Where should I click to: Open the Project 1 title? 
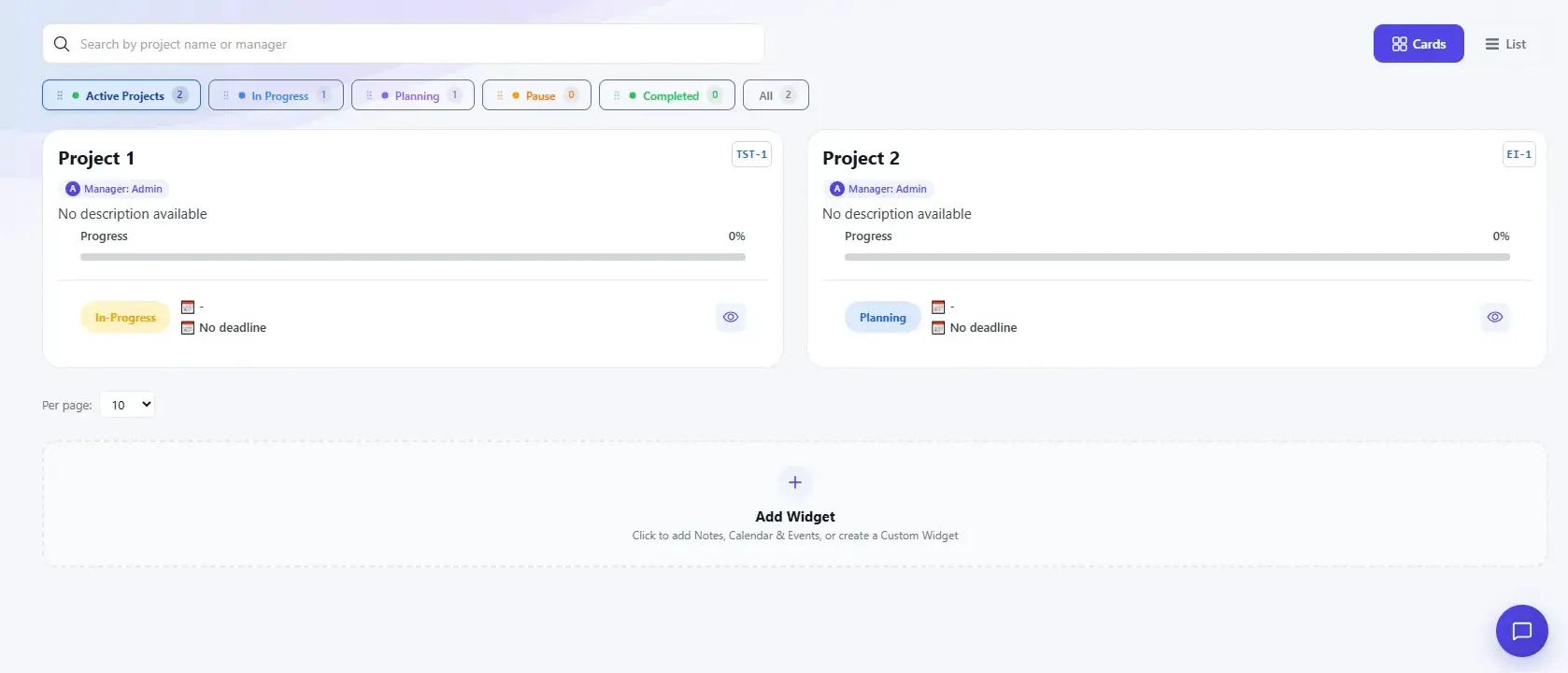point(96,158)
